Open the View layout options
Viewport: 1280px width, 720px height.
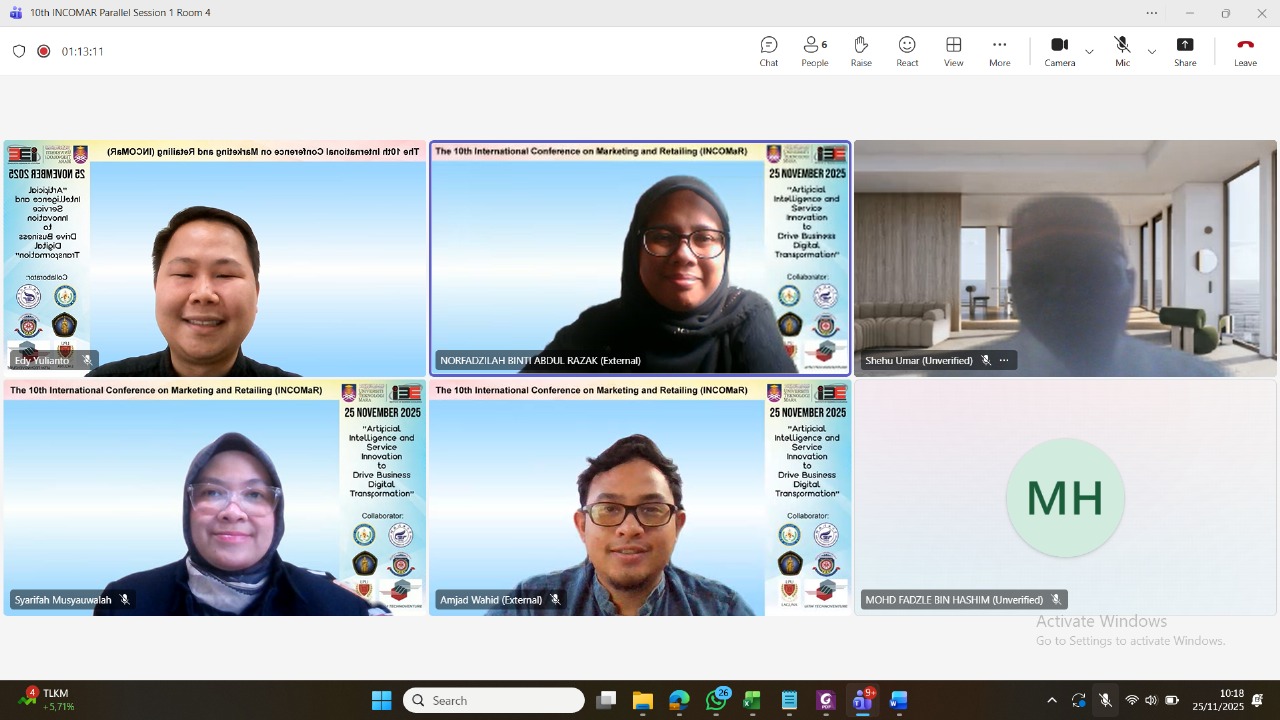pyautogui.click(x=953, y=51)
